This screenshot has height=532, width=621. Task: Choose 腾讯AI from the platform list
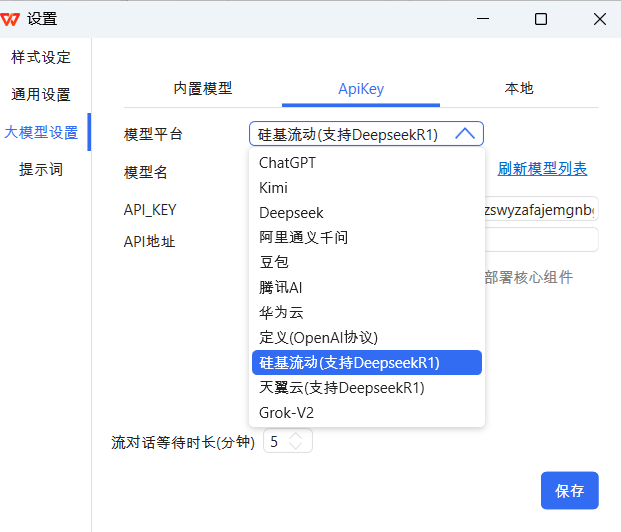coord(367,288)
